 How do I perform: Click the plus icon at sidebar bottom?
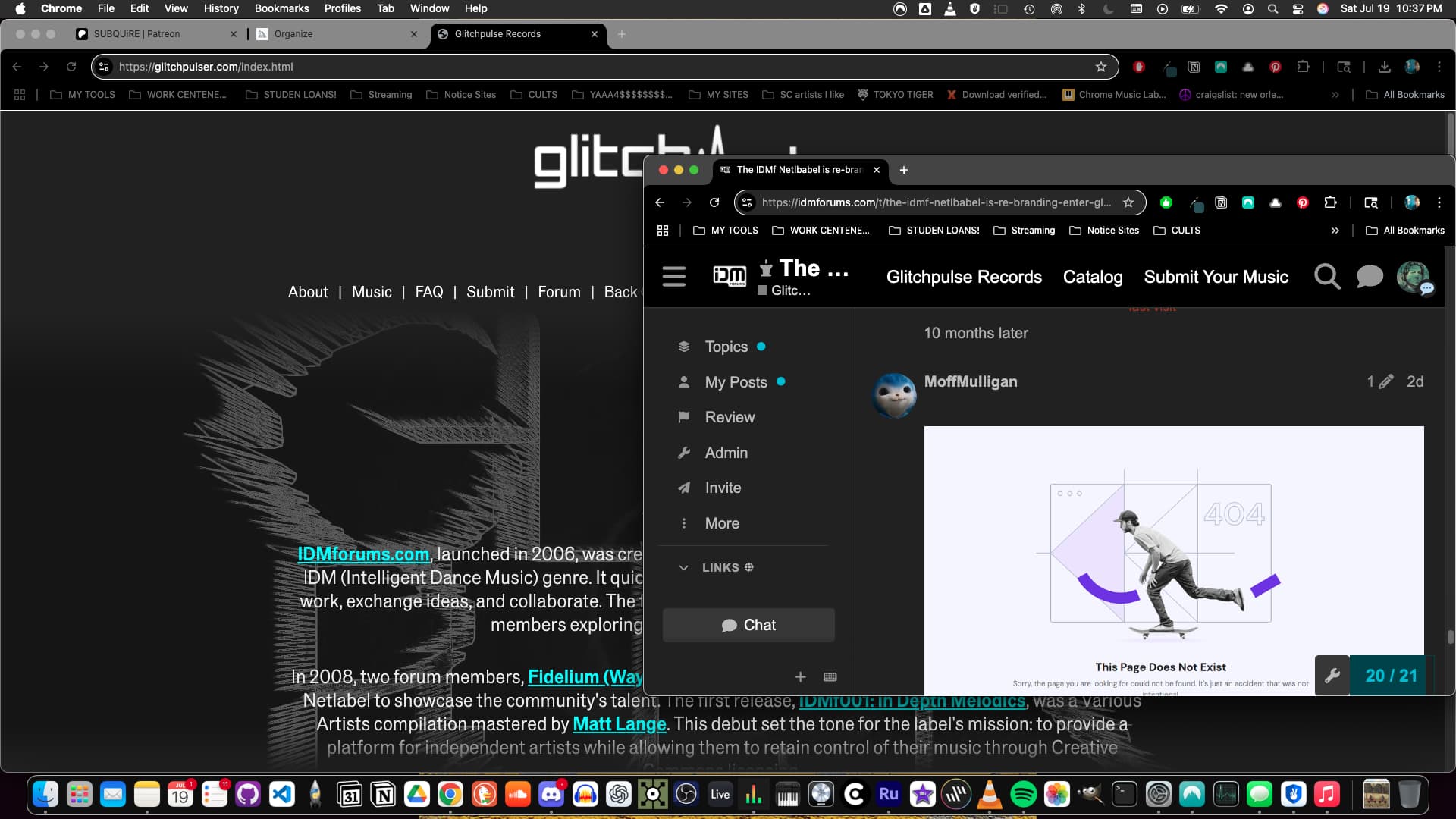coord(800,677)
